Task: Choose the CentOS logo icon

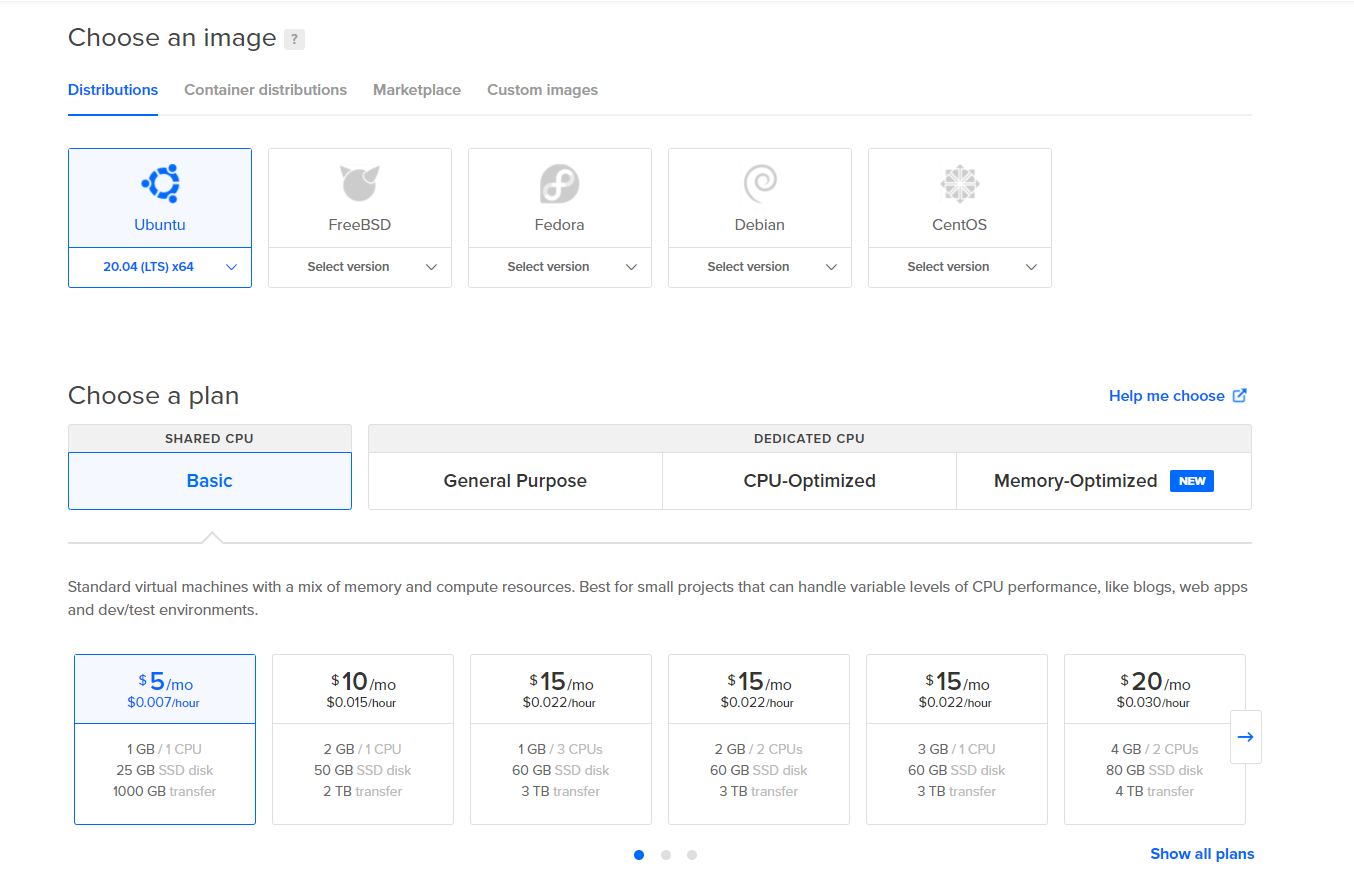Action: pos(960,184)
